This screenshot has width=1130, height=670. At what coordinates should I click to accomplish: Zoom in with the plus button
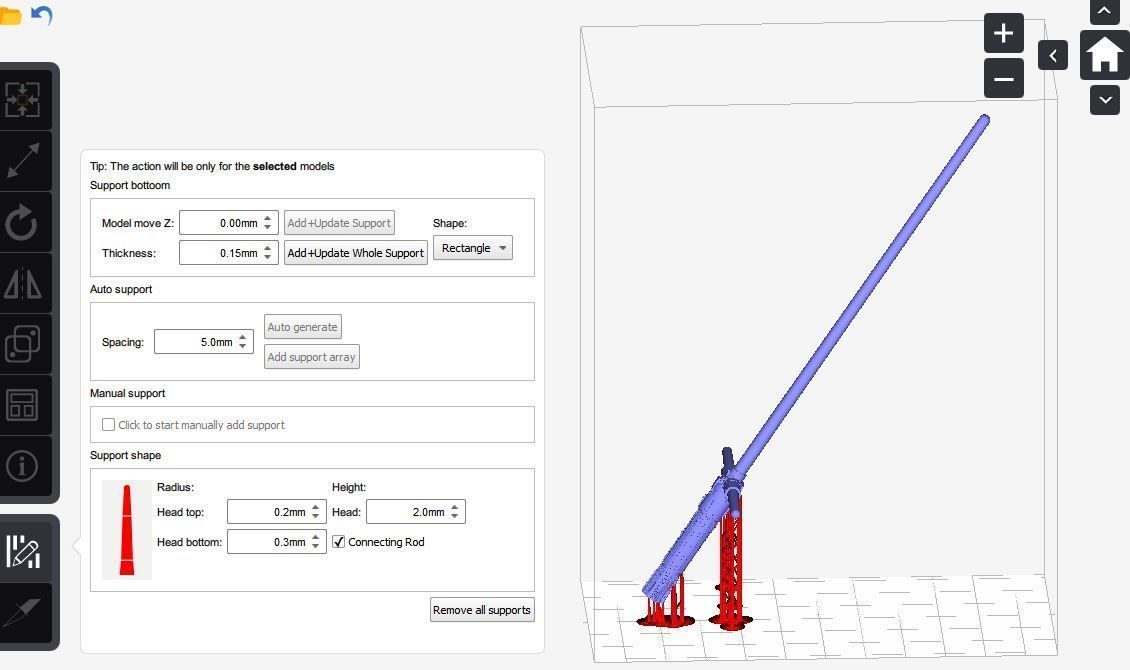[1003, 33]
